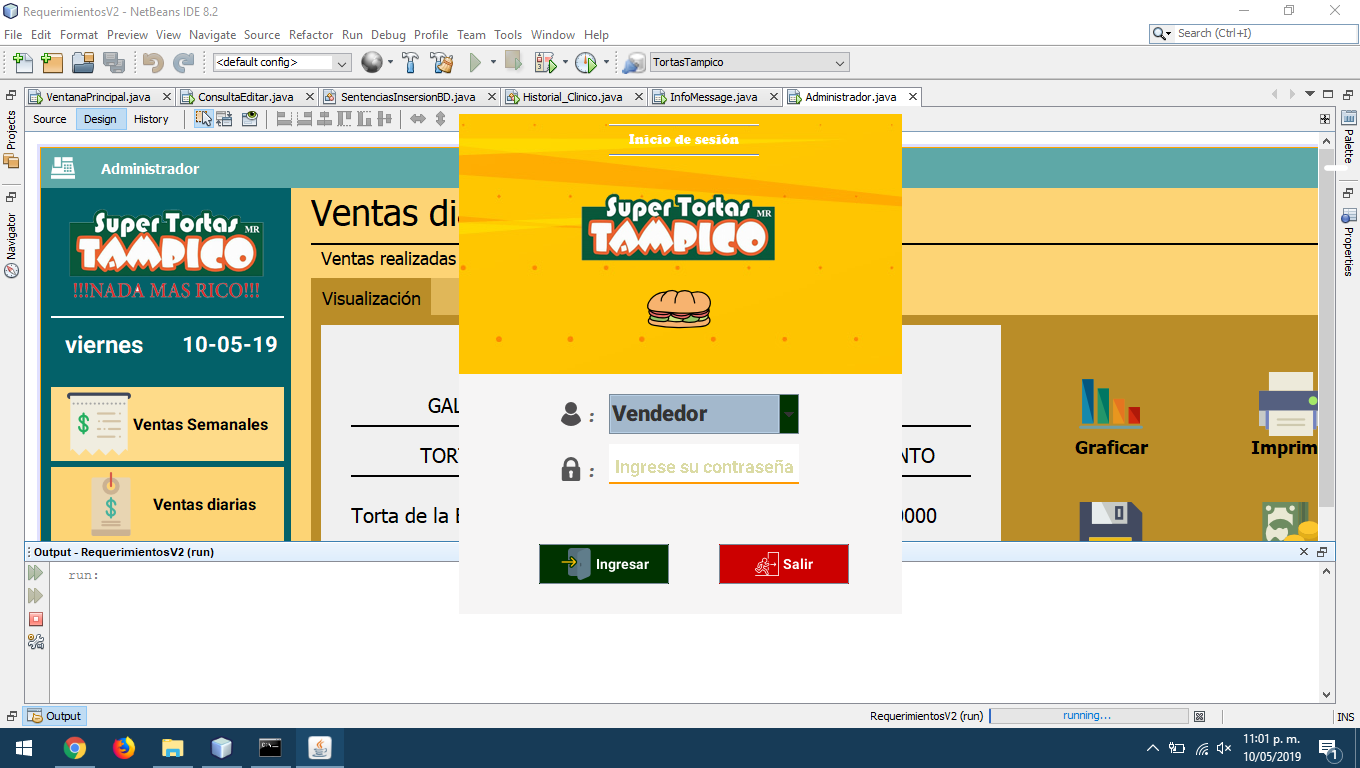Debug project toolbar icon
The height and width of the screenshot is (768, 1360).
513,62
